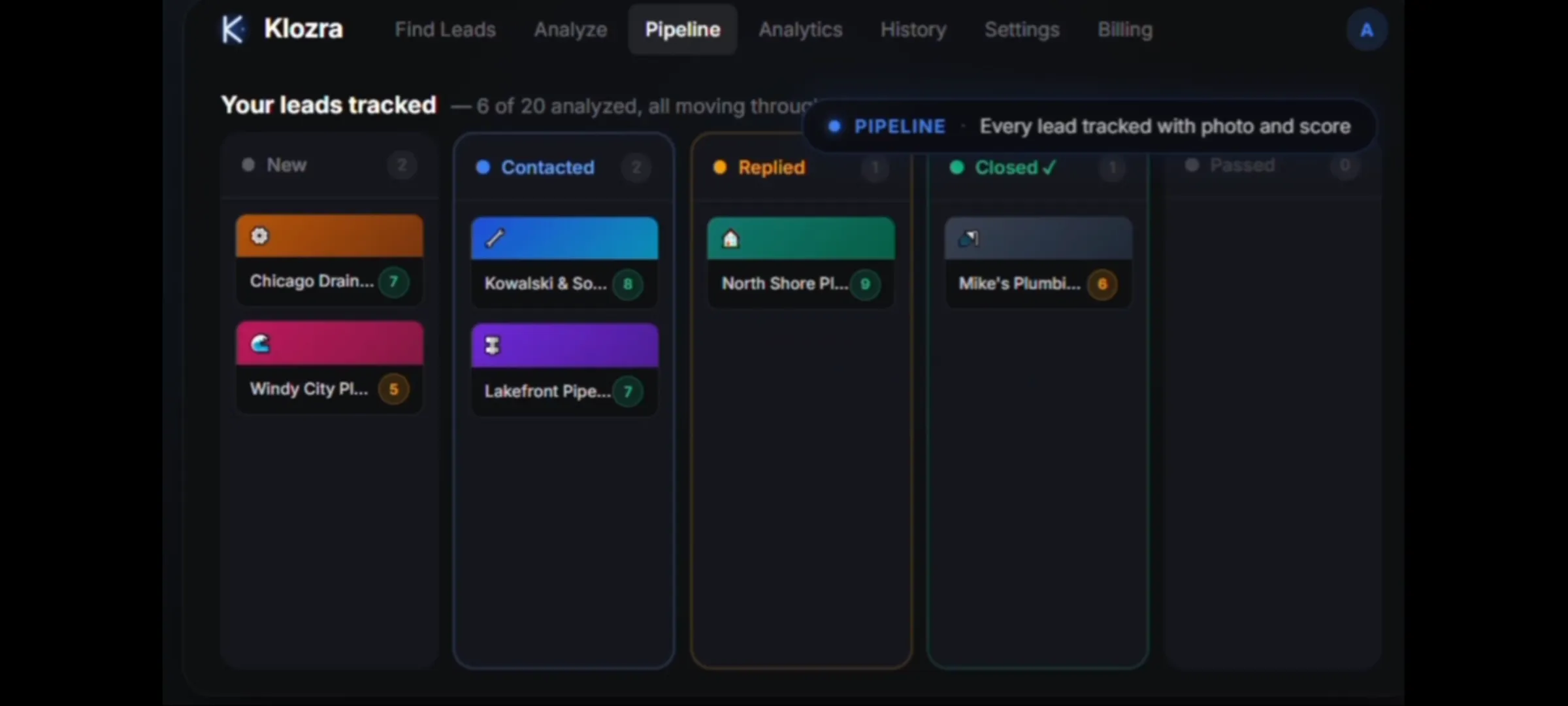Click the Klozra brand name
This screenshot has height=706, width=1568.
click(303, 29)
